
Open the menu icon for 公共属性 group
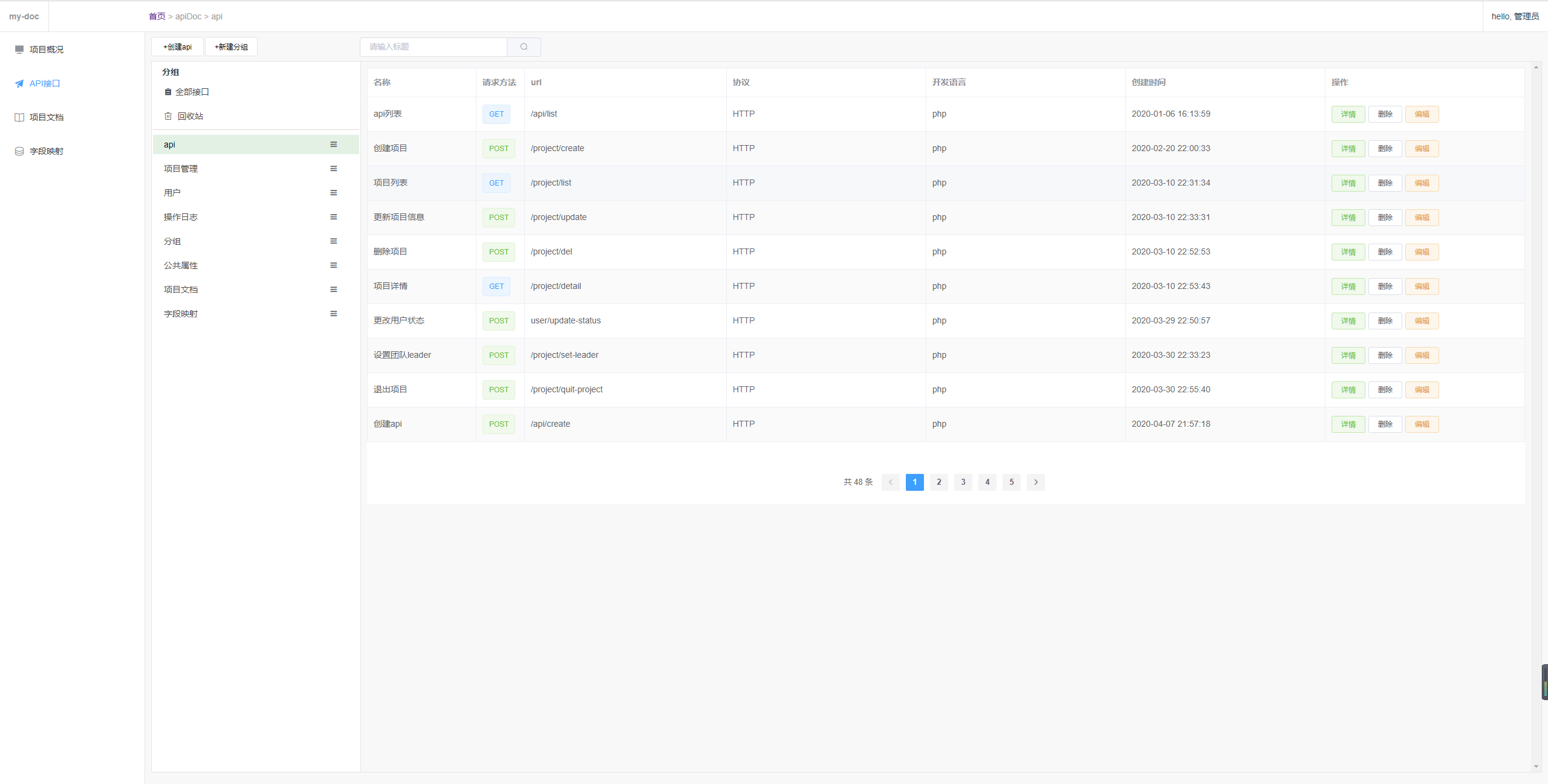click(333, 265)
